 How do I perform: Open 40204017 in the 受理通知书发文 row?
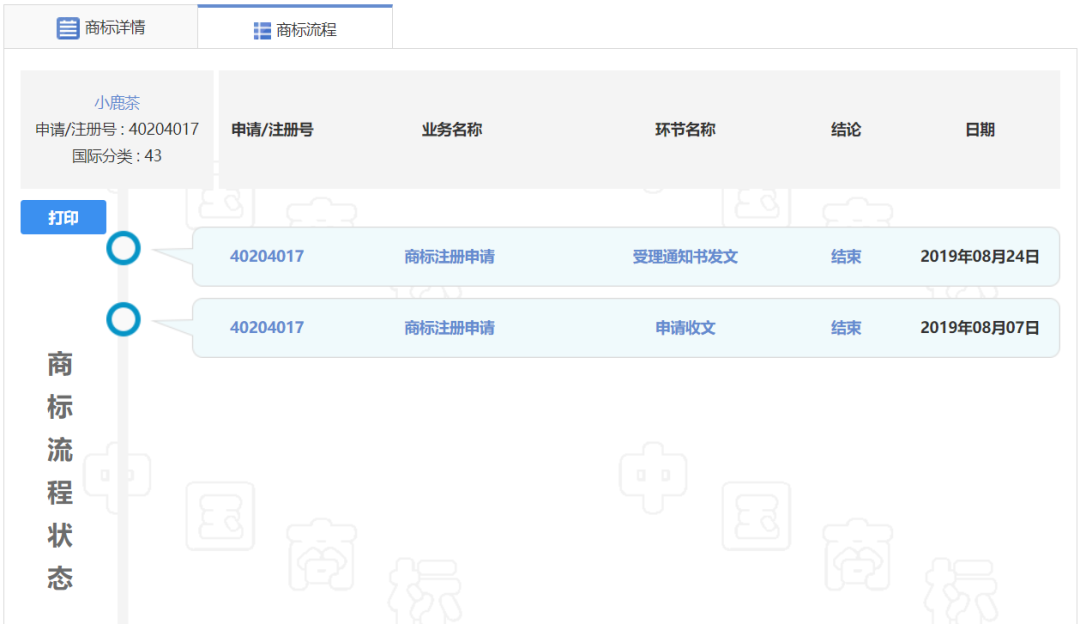pos(267,257)
